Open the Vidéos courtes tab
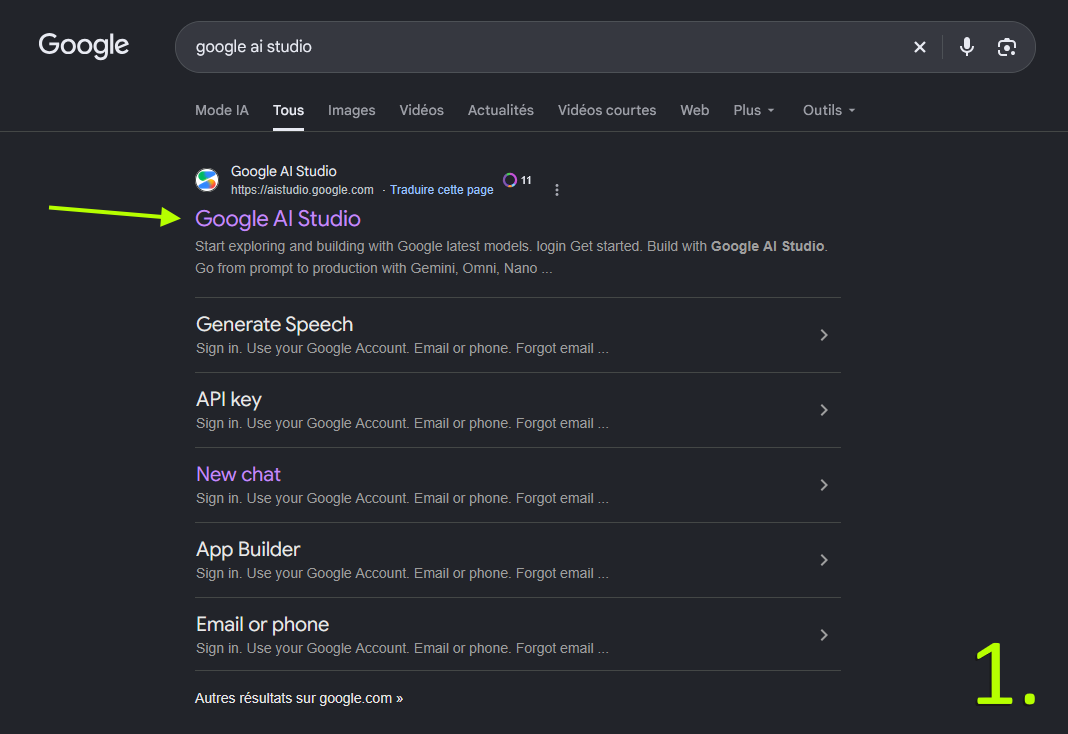1068x734 pixels. 607,110
